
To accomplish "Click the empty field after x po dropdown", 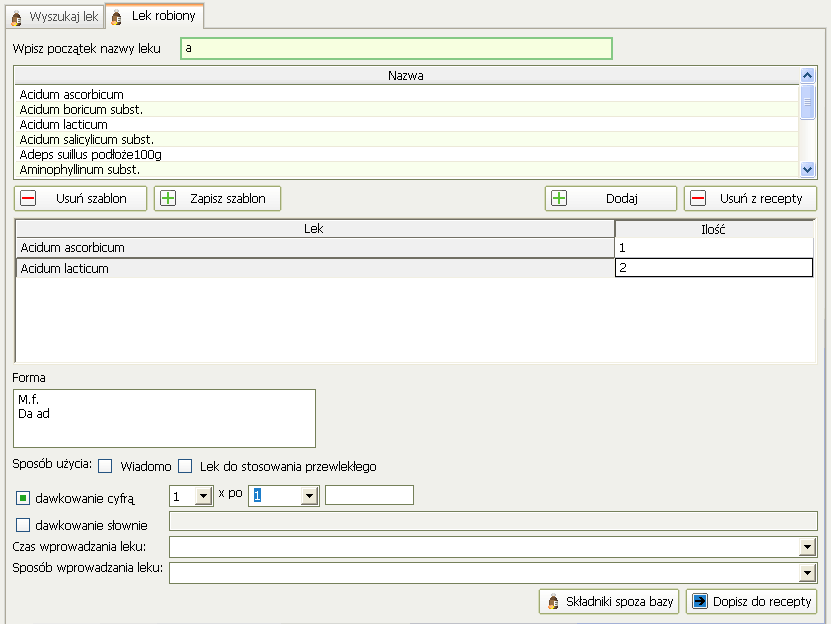I will (369, 495).
